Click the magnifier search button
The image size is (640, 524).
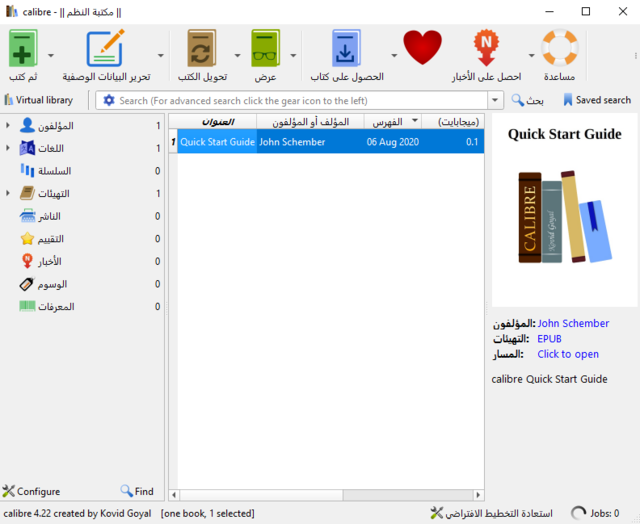[527, 100]
